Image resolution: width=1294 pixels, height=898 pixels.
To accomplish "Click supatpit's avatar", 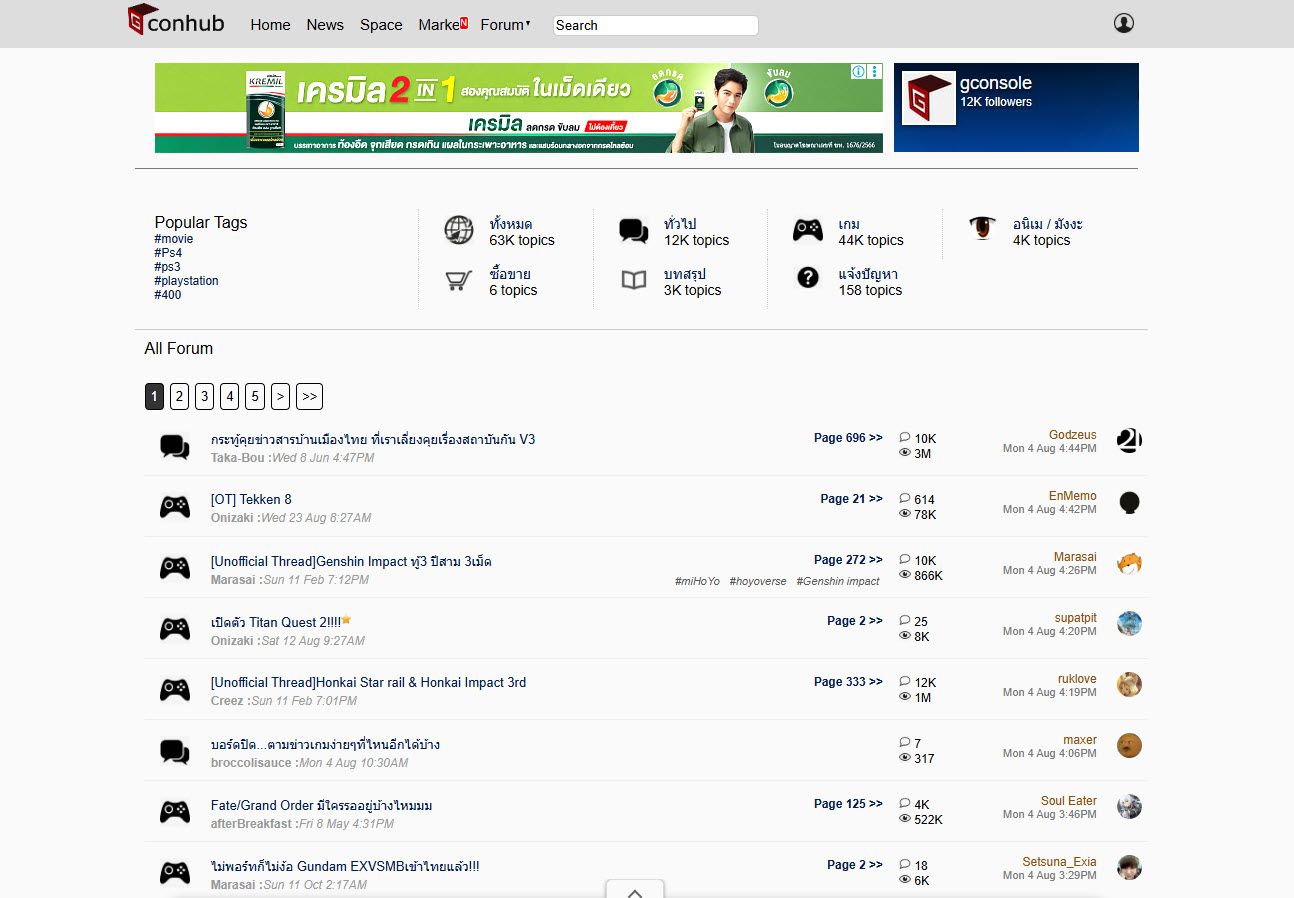I will [x=1129, y=624].
